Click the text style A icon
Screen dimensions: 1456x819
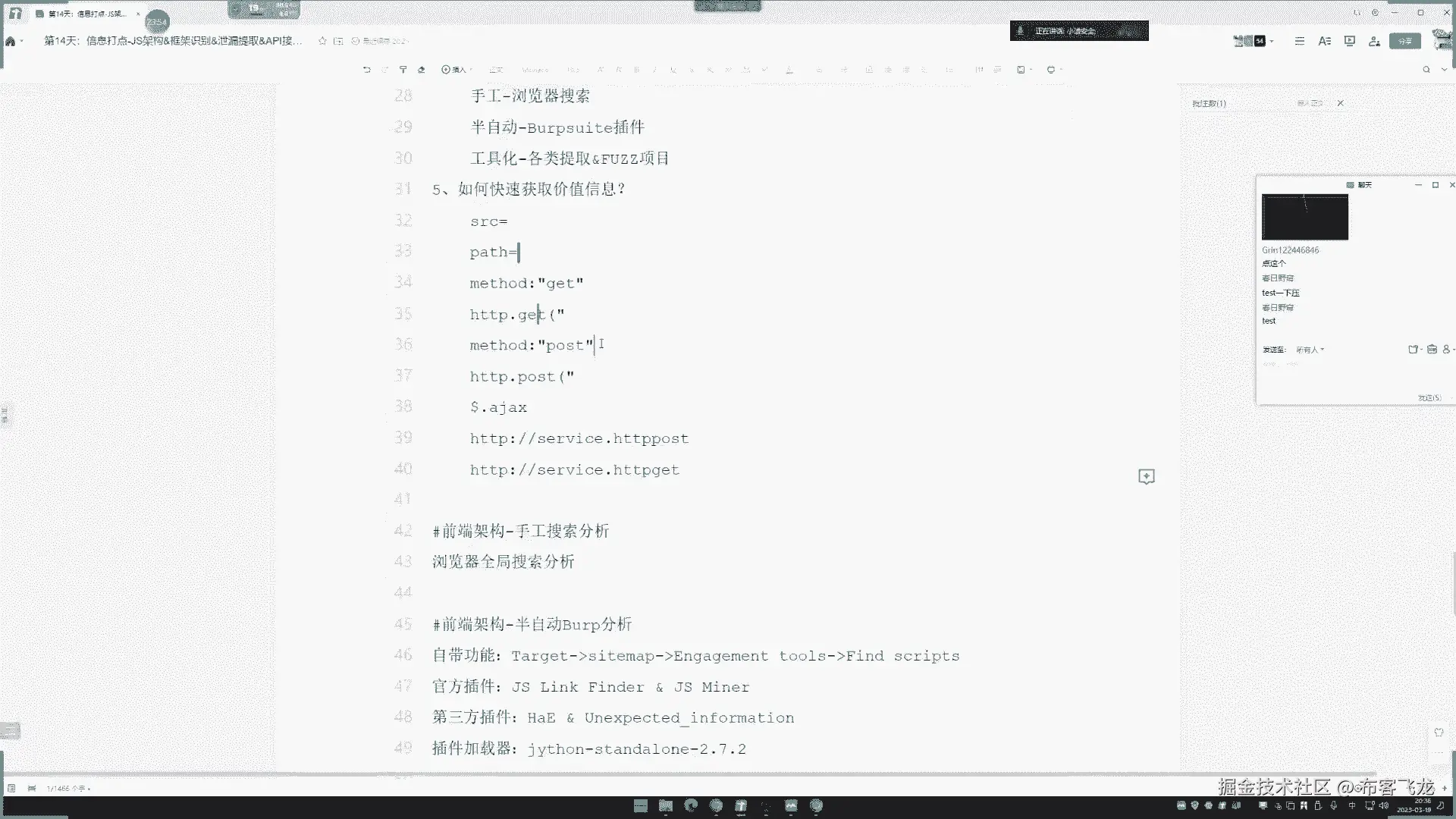[1325, 41]
